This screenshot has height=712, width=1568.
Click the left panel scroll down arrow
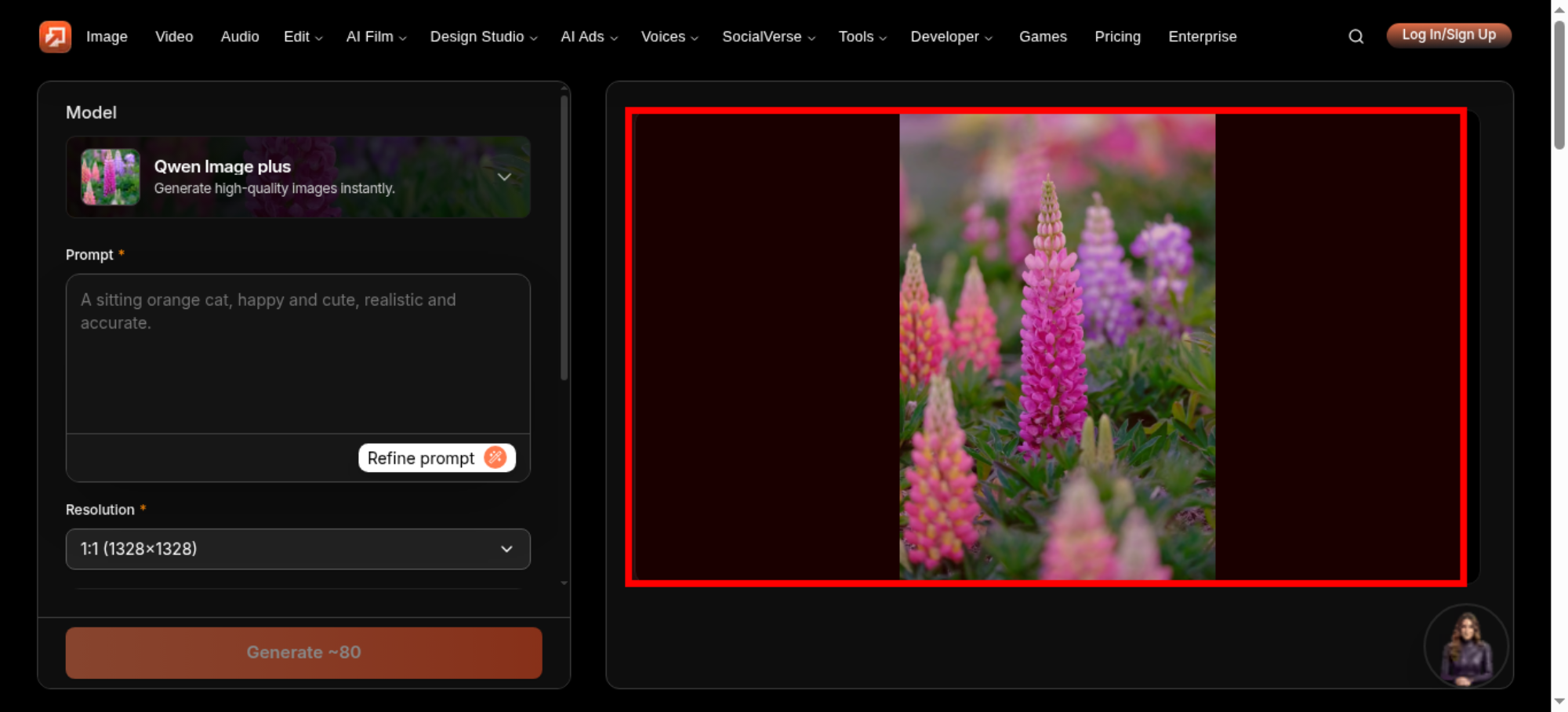564,583
